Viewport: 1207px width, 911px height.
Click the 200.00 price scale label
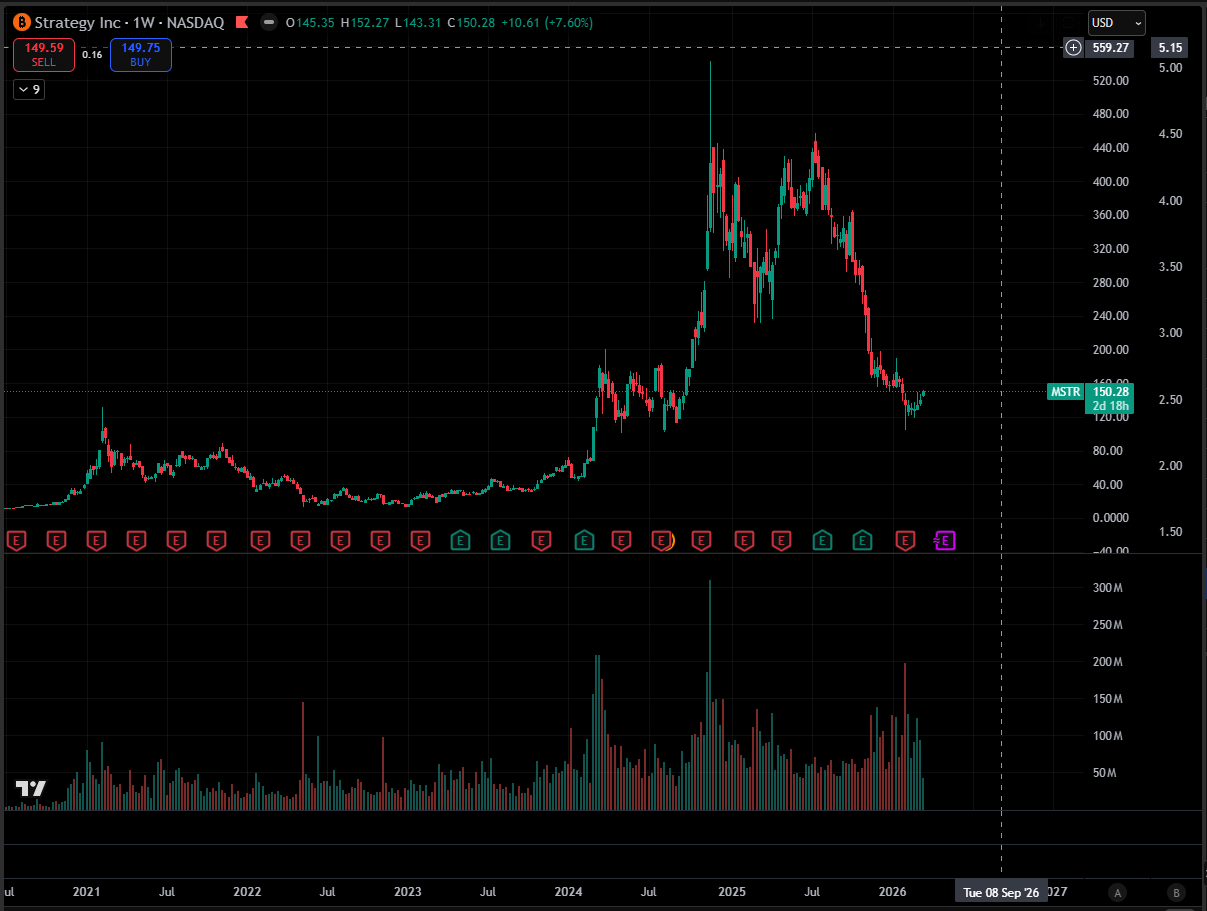click(1112, 350)
